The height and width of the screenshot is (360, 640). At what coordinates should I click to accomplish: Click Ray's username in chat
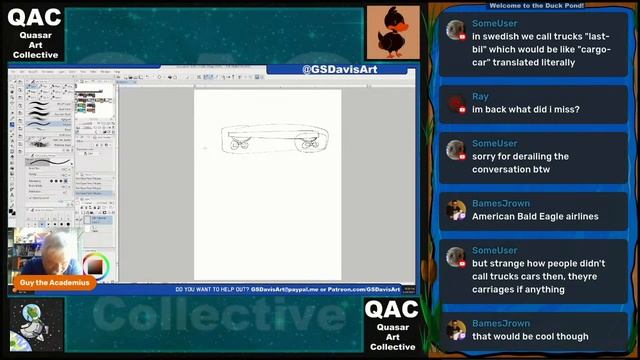[480, 96]
